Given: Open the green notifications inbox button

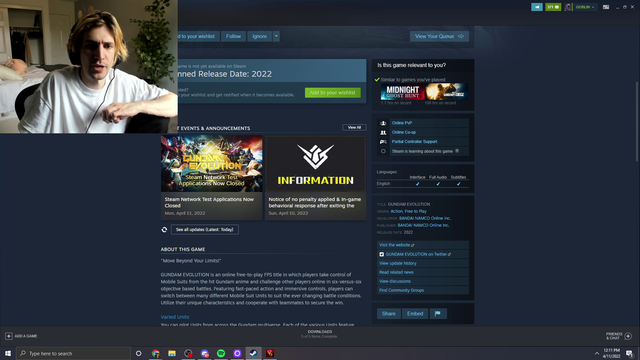Looking at the screenshot, I should pos(553,7).
